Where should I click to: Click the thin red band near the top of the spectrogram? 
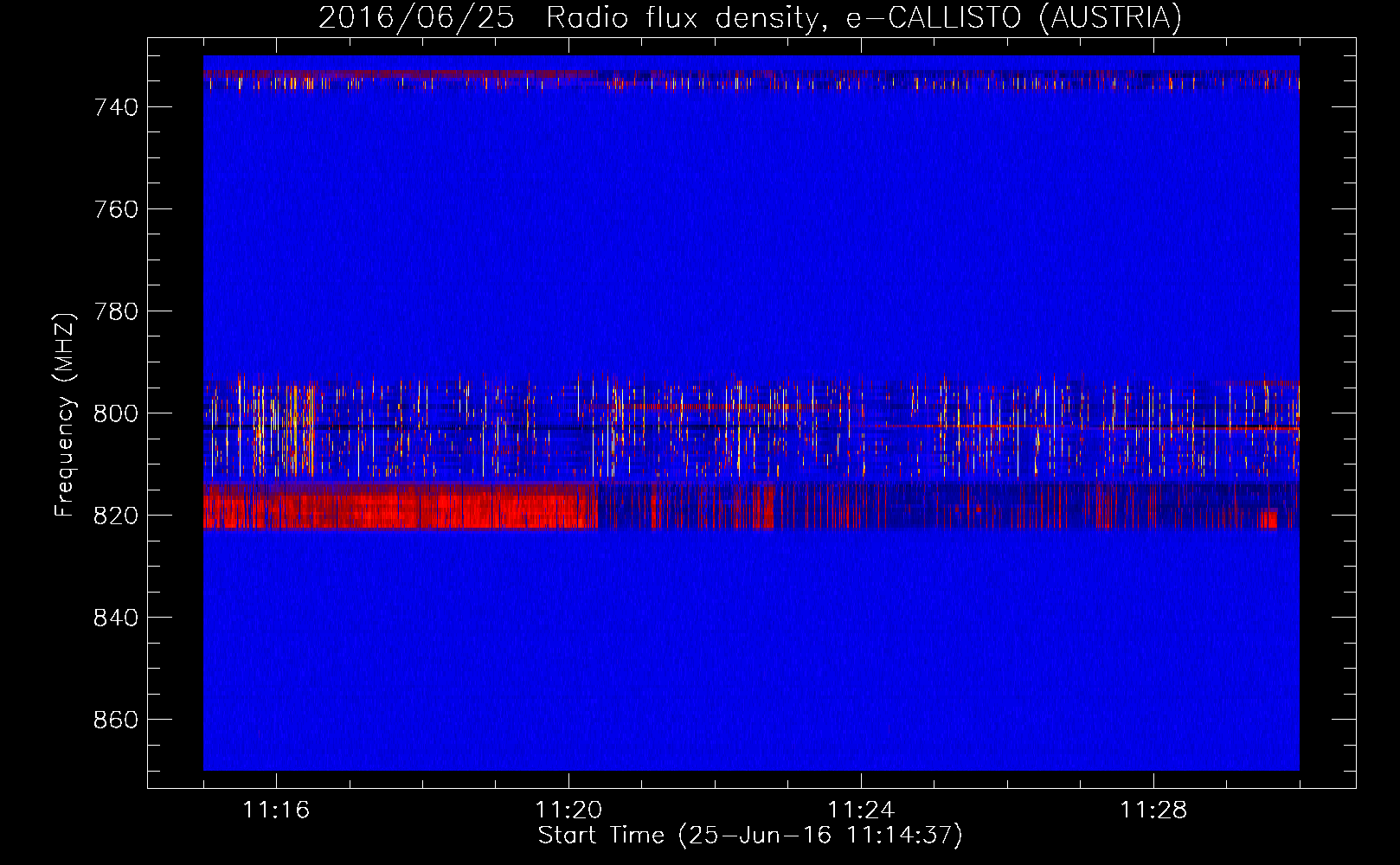(x=751, y=80)
